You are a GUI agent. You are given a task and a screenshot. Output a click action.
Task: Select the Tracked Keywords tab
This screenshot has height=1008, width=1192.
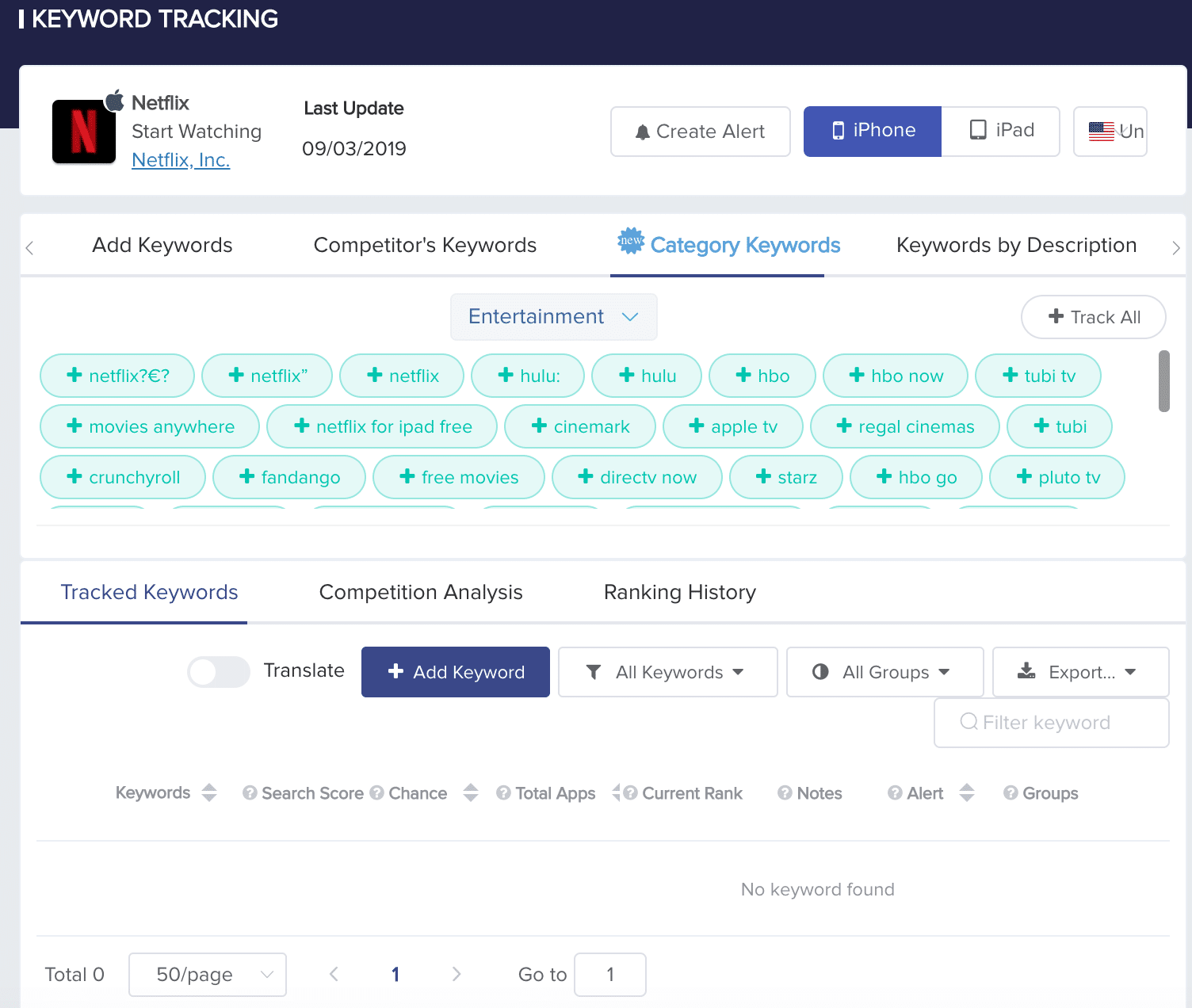[x=150, y=593]
